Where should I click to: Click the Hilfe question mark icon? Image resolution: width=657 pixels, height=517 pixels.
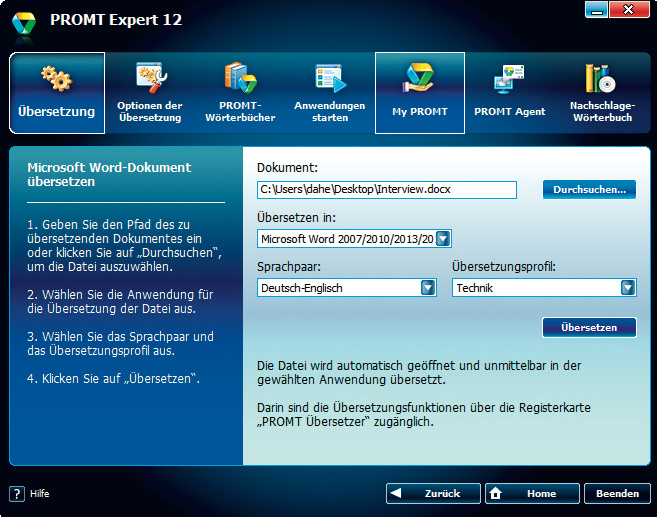click(17, 494)
